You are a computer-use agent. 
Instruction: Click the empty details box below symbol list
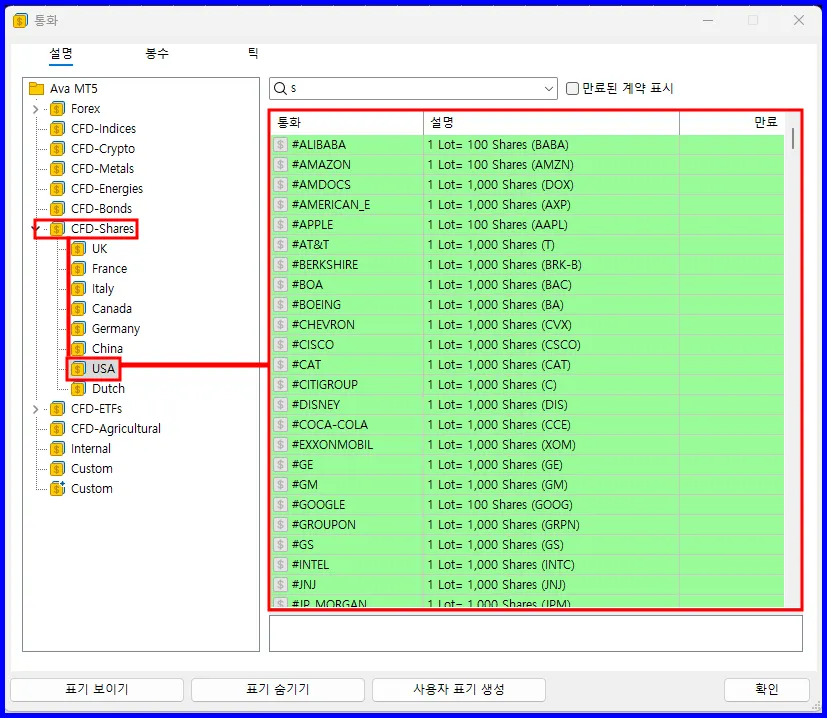[536, 634]
